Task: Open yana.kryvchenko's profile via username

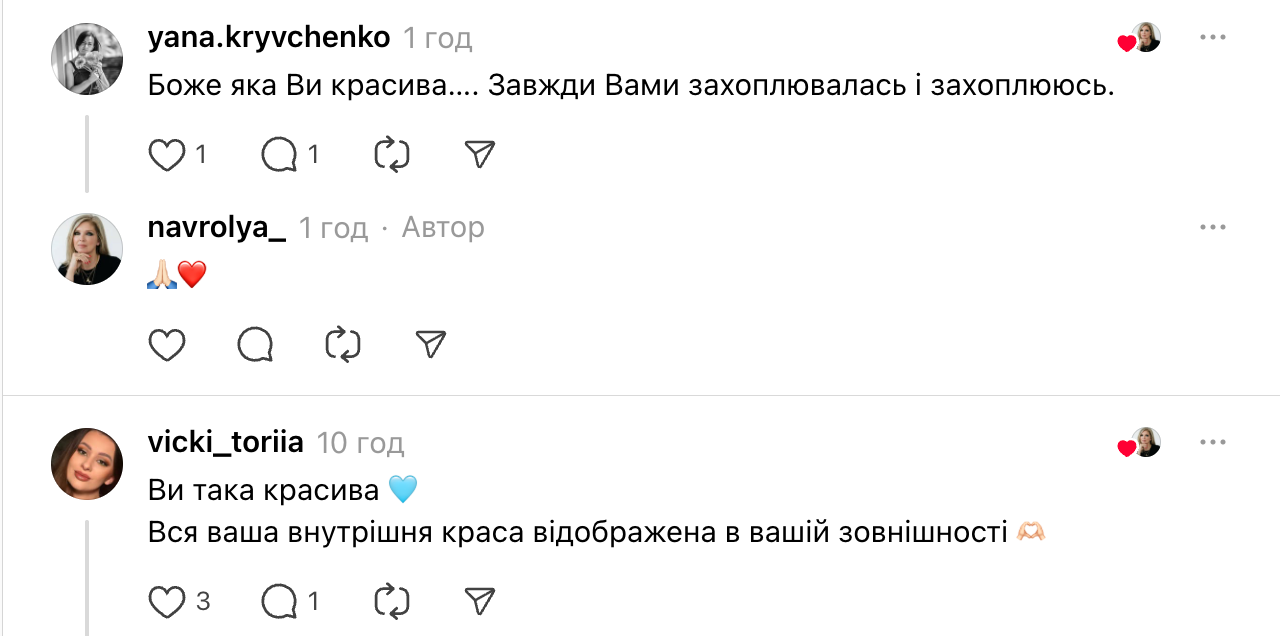Action: click(x=268, y=38)
